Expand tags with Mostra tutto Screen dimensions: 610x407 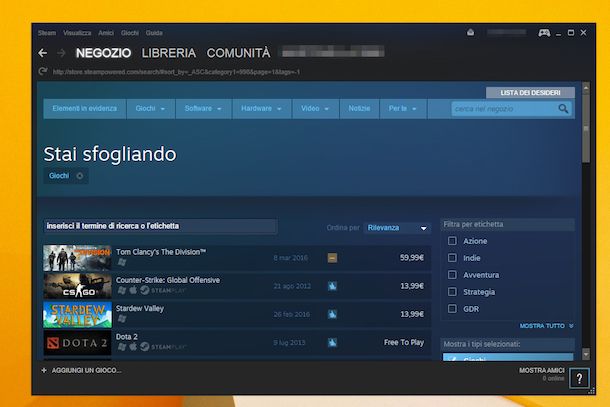[546, 326]
